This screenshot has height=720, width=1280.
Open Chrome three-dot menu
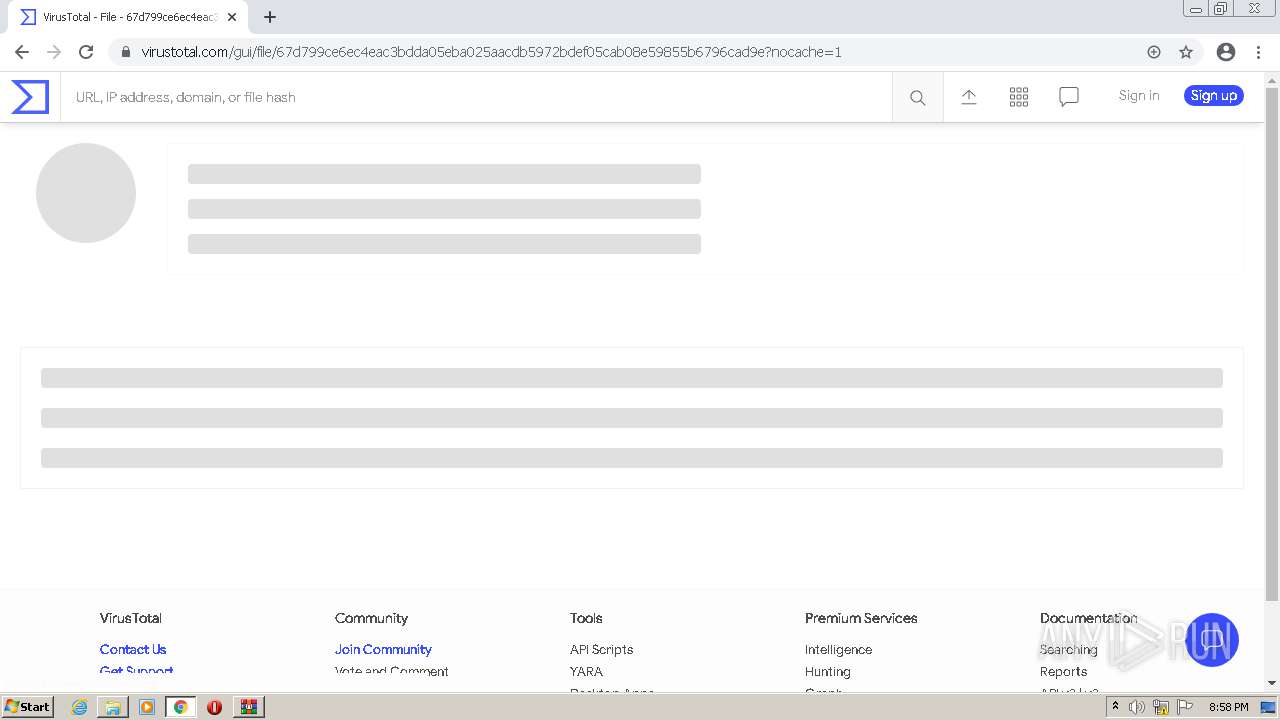pos(1258,52)
